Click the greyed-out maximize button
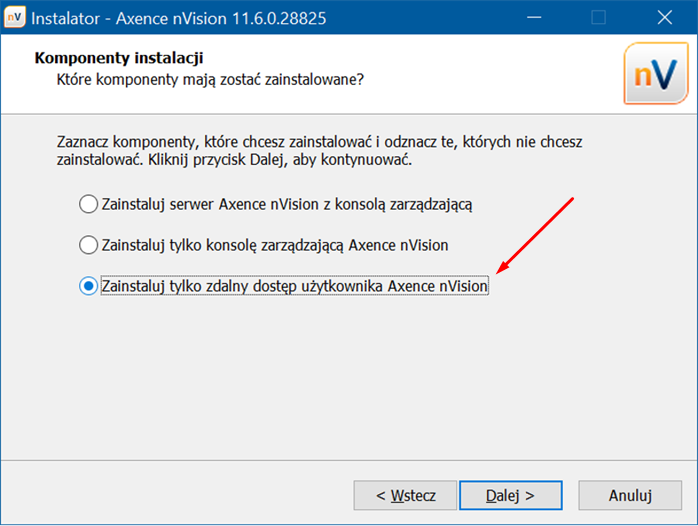The height and width of the screenshot is (526, 698). click(x=598, y=18)
